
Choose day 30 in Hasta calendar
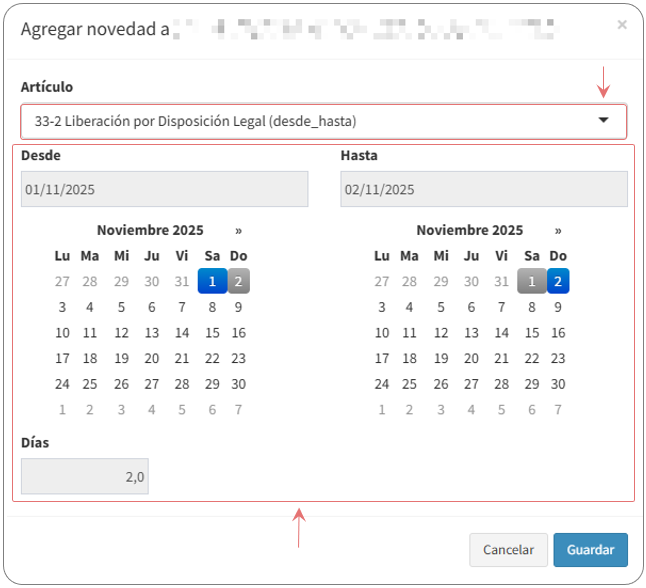pyautogui.click(x=558, y=384)
